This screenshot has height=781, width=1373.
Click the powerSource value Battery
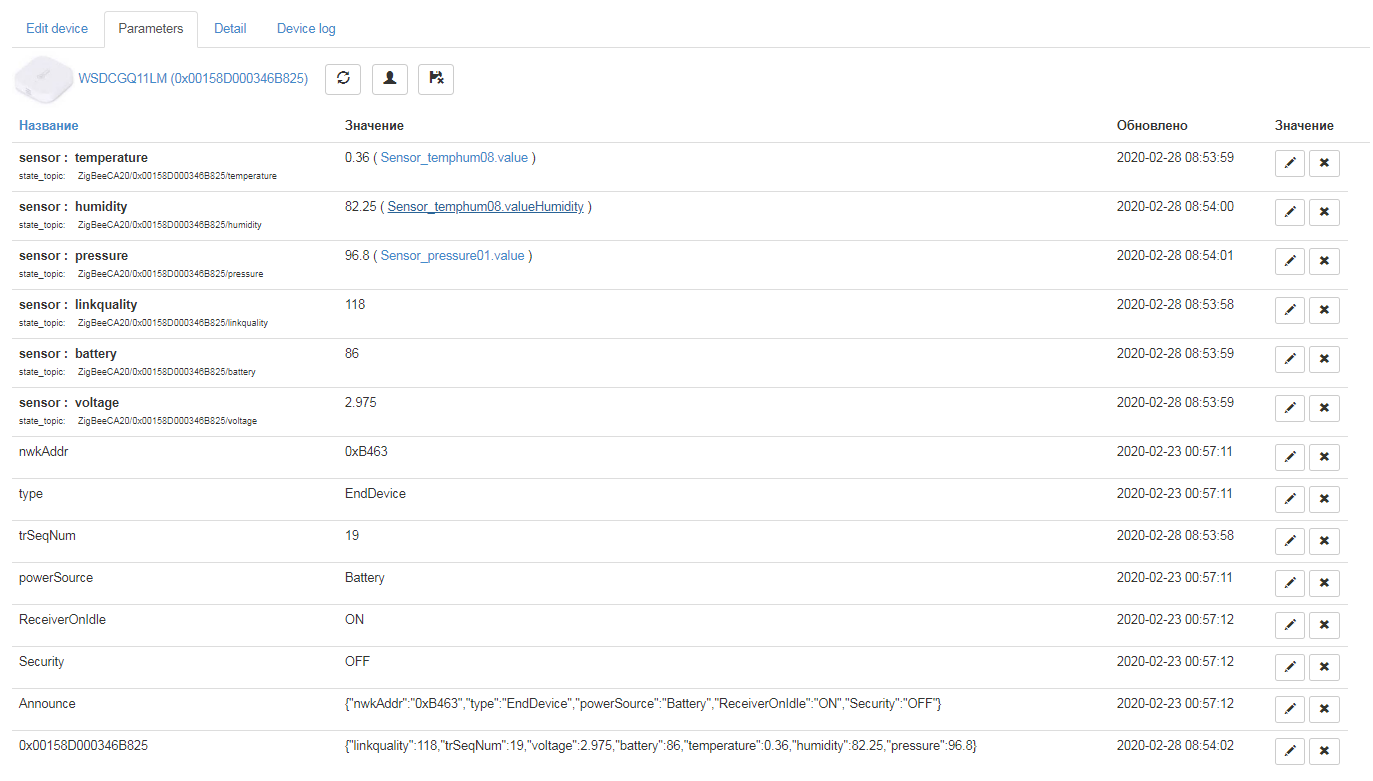(365, 578)
